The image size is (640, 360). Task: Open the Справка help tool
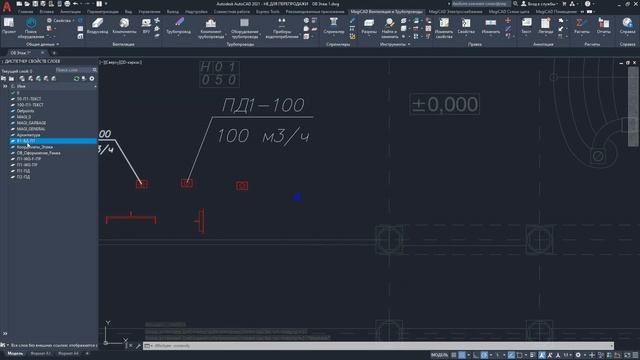627,26
